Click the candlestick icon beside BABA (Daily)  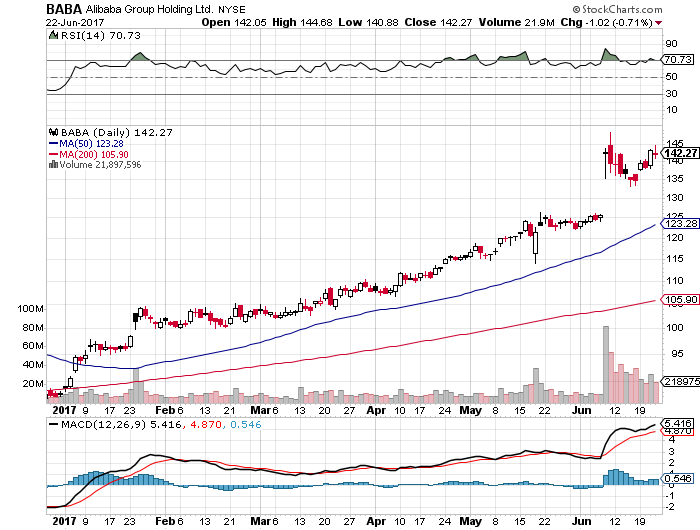pos(53,130)
